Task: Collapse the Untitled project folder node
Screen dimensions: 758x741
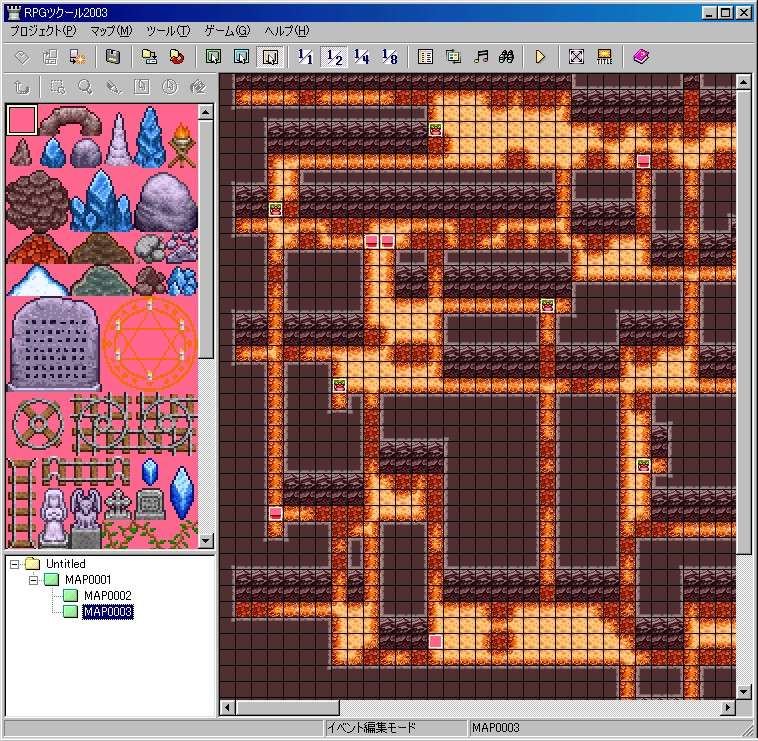Action: click(15, 564)
